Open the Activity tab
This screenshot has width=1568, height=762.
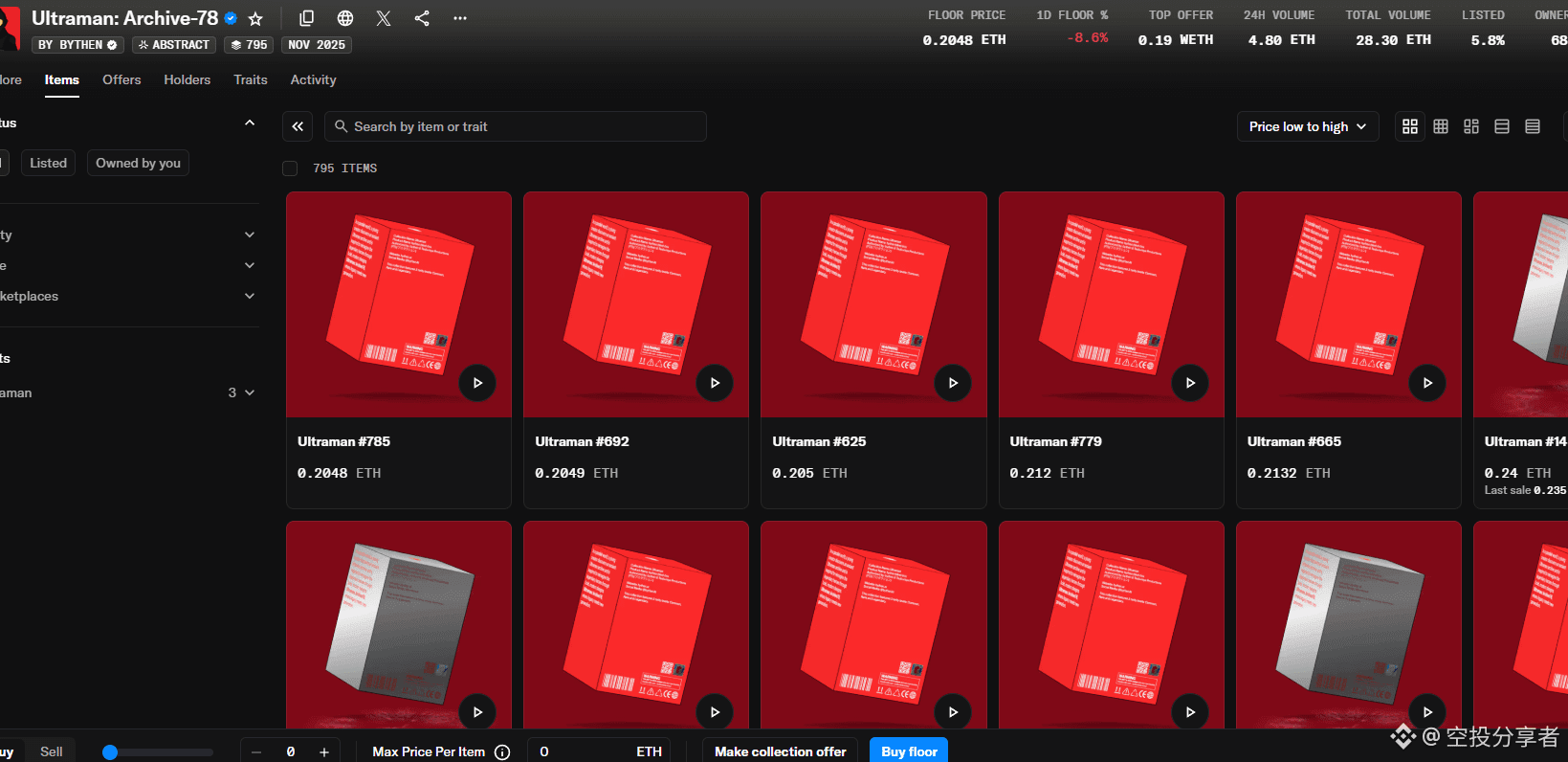313,79
